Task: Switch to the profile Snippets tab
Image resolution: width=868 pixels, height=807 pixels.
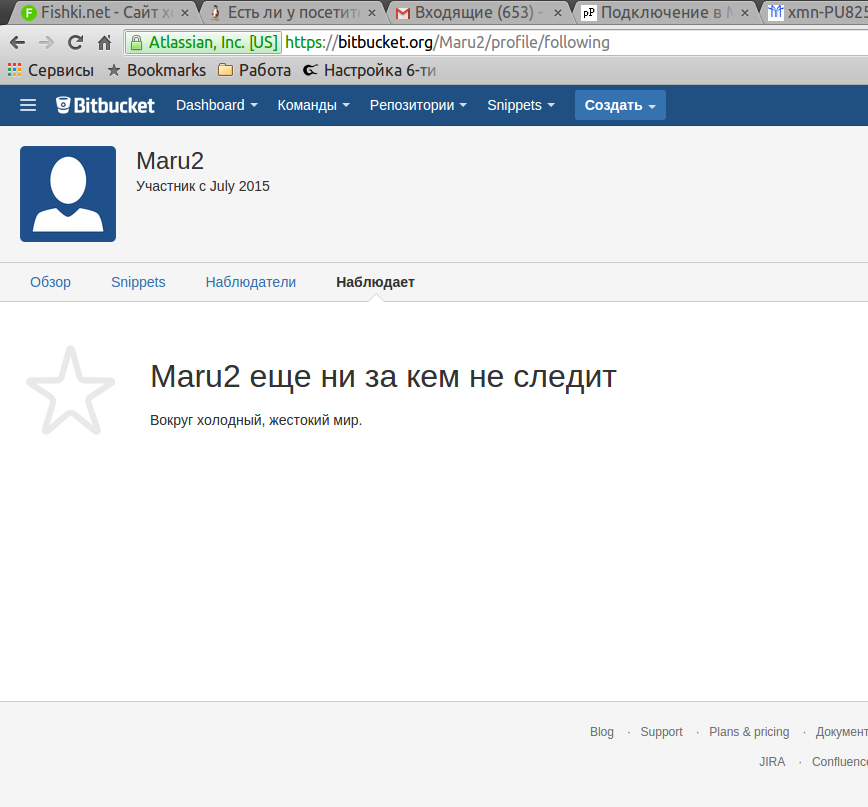Action: 138,282
